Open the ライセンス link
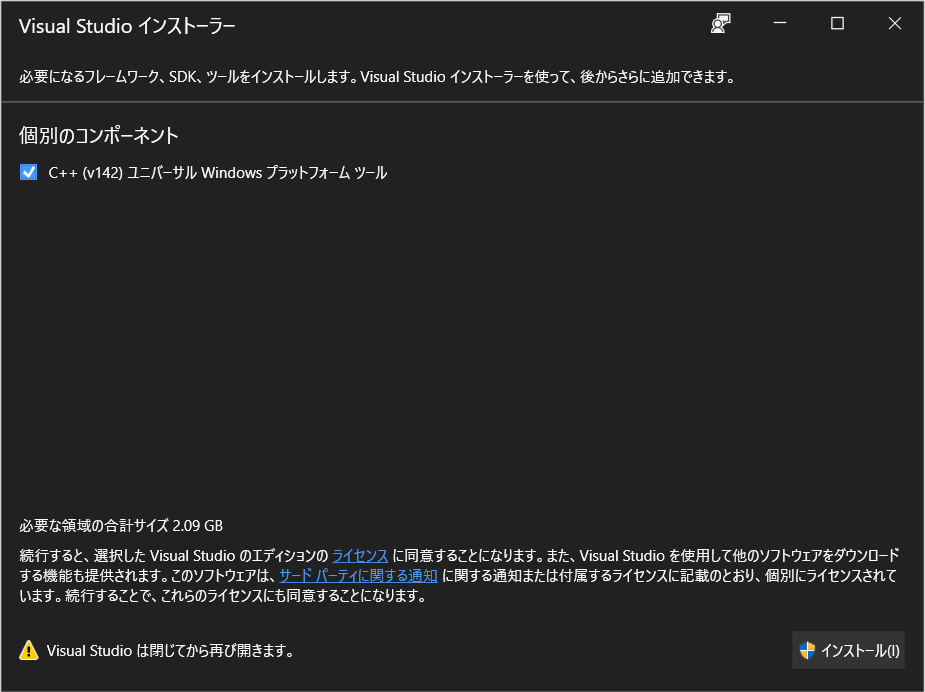 point(360,556)
